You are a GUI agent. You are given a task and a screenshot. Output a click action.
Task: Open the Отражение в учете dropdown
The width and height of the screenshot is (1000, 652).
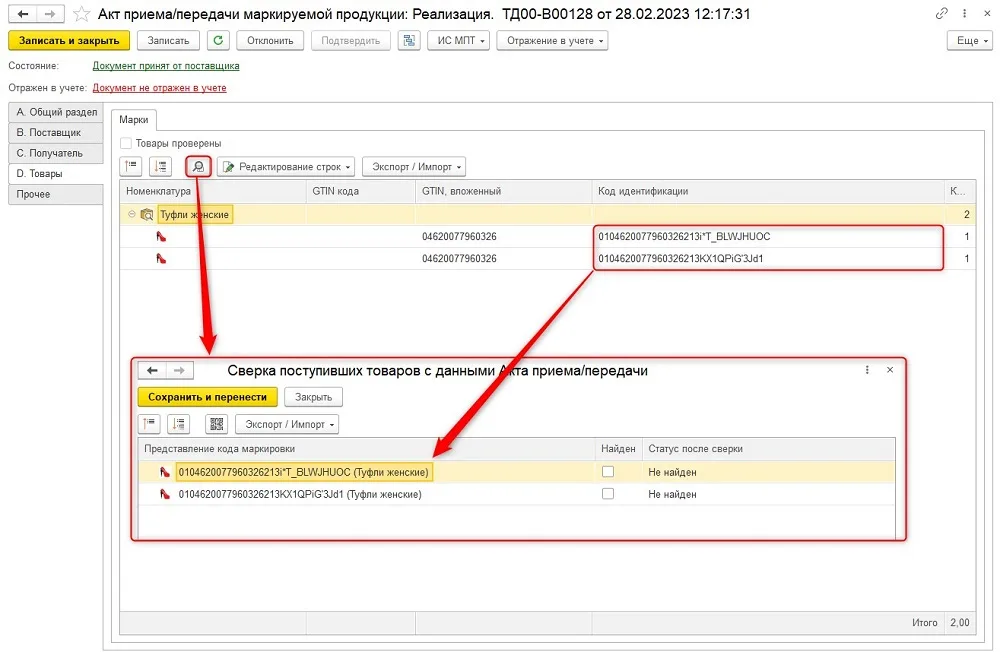[x=552, y=40]
